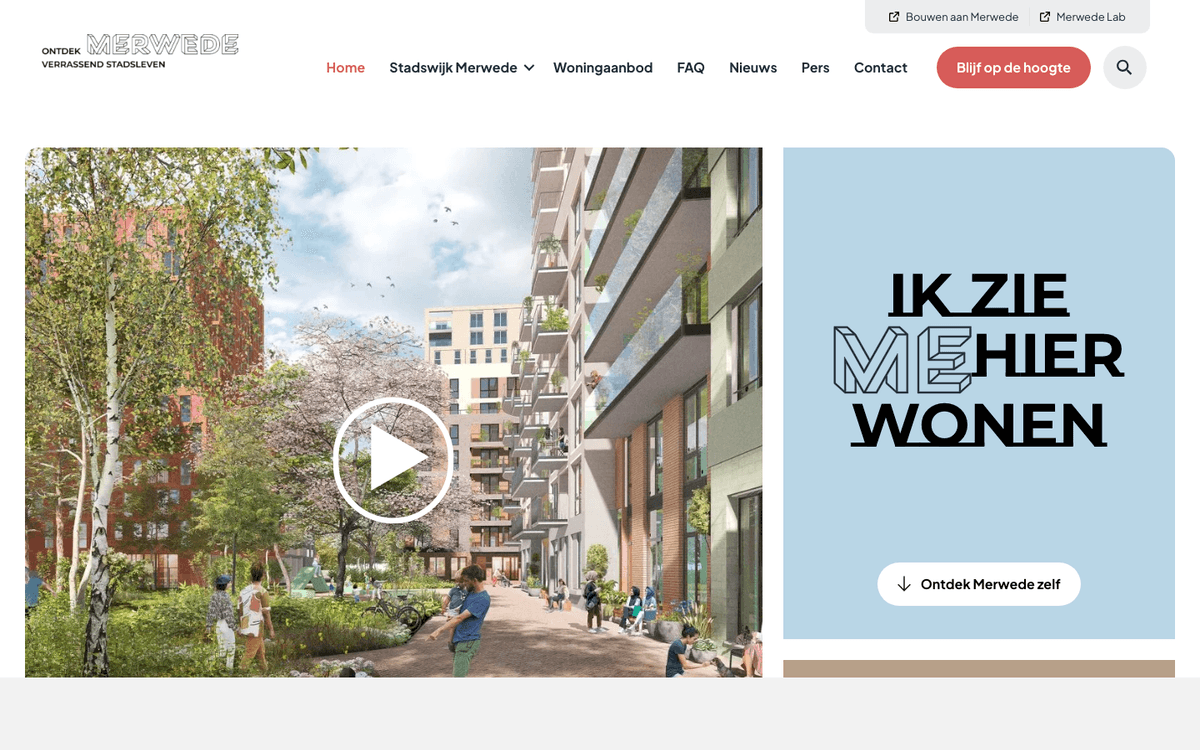Click the Blijf op de hoogte button
Viewport: 1200px width, 750px height.
pyautogui.click(x=1013, y=67)
